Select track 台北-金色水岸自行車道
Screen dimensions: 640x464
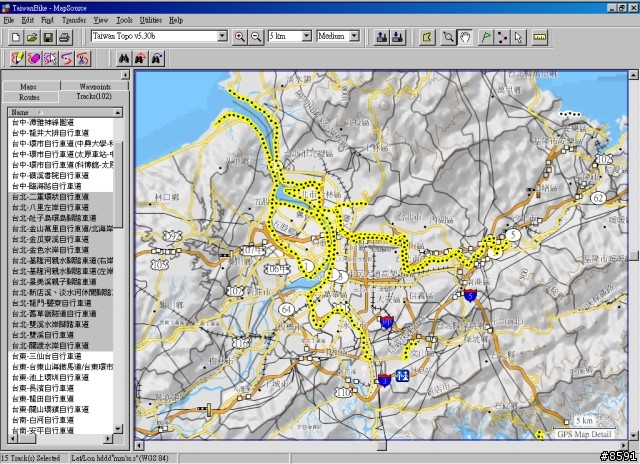50,250
